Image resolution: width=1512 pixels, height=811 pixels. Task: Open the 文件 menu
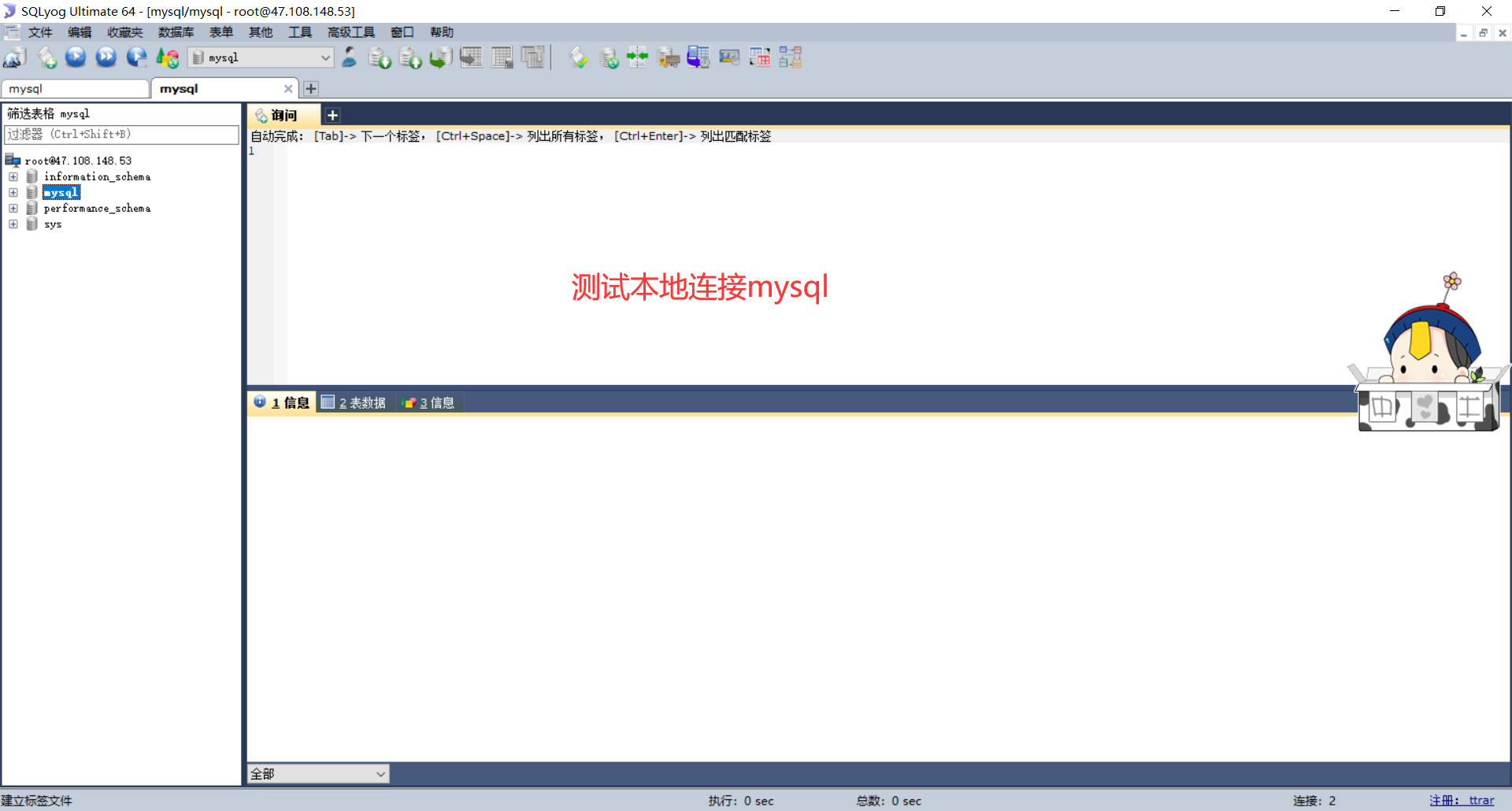[40, 32]
